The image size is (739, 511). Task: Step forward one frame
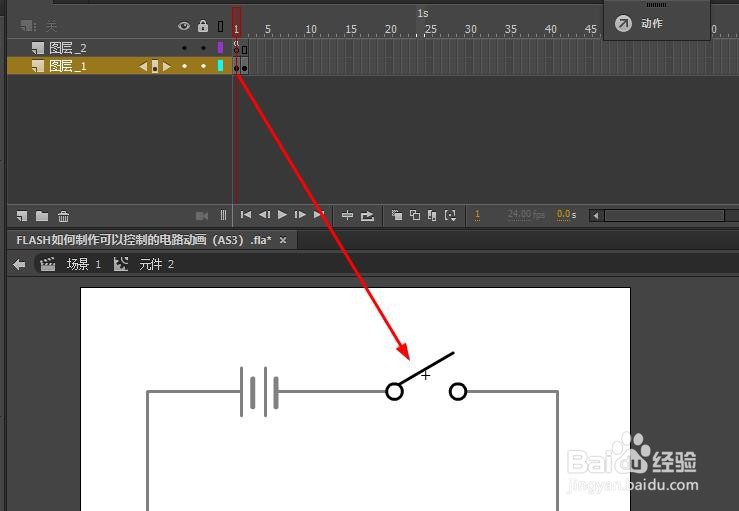pyautogui.click(x=300, y=214)
